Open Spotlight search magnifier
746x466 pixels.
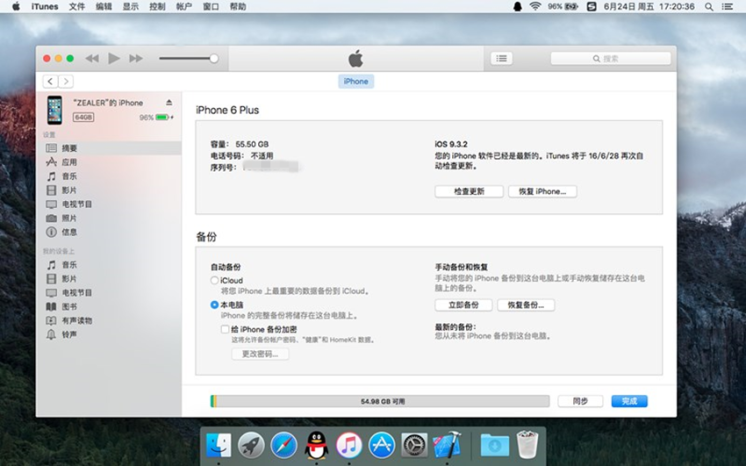[709, 6]
